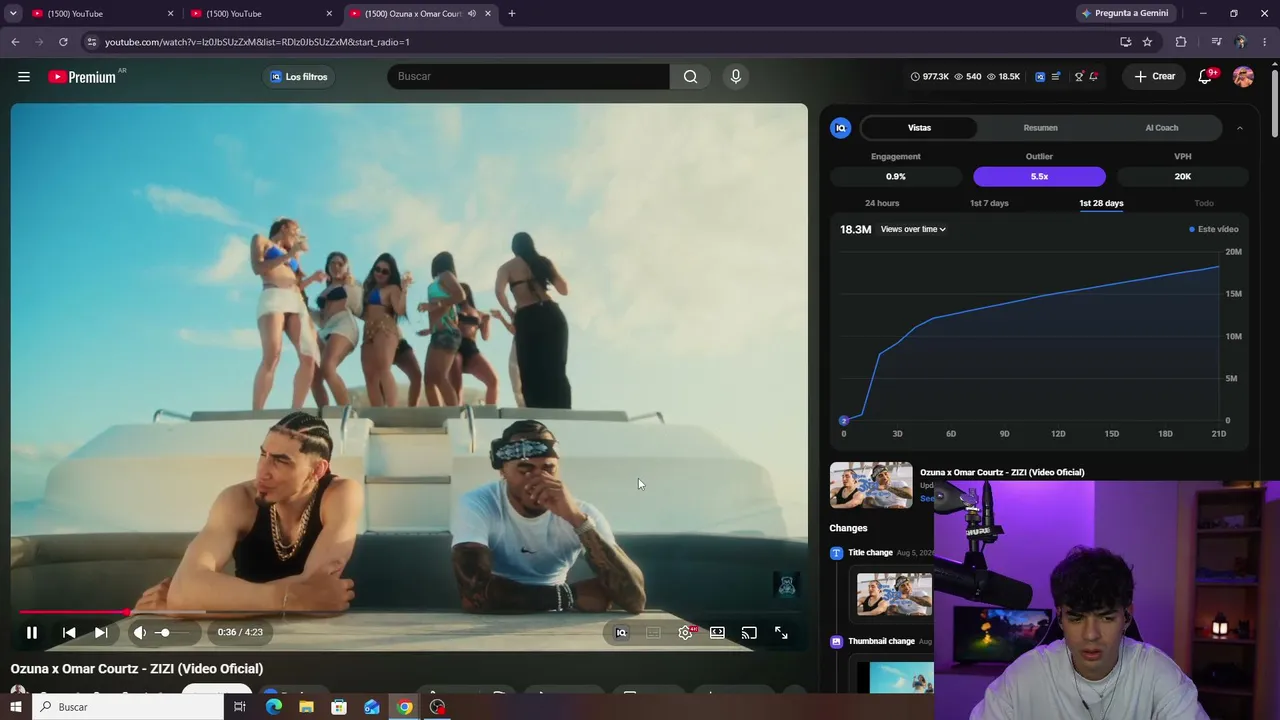Open File Explorer from the taskbar
The height and width of the screenshot is (720, 1280).
tap(306, 707)
